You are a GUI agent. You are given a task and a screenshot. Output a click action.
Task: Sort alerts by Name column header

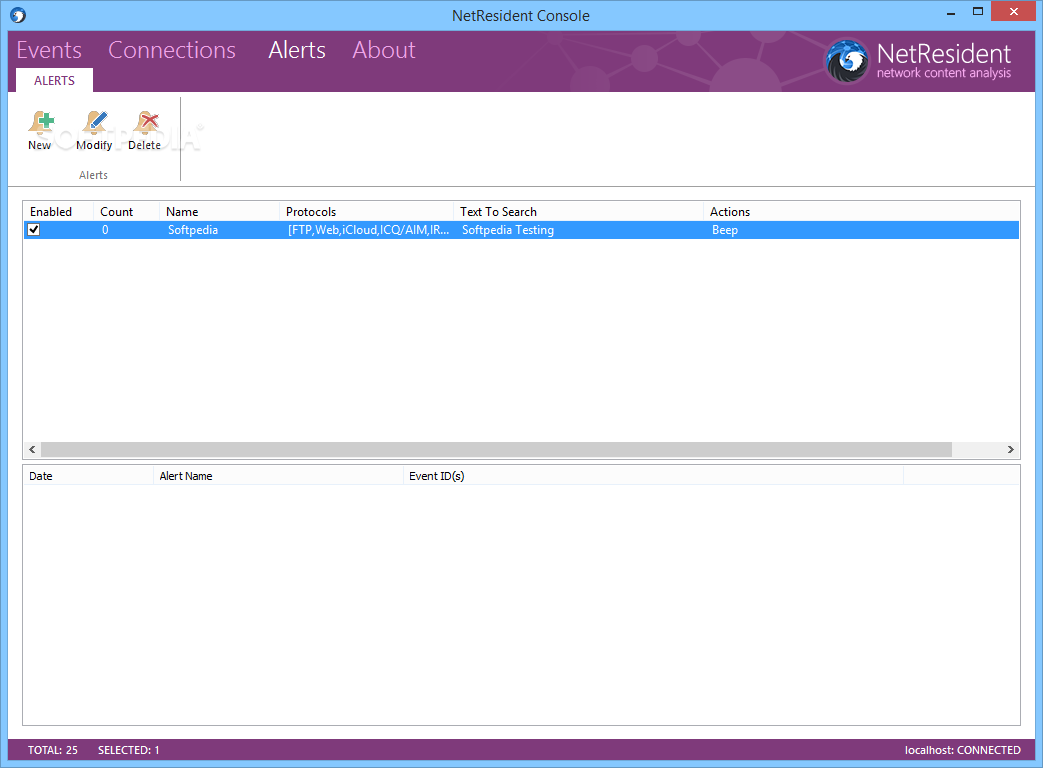[220, 211]
